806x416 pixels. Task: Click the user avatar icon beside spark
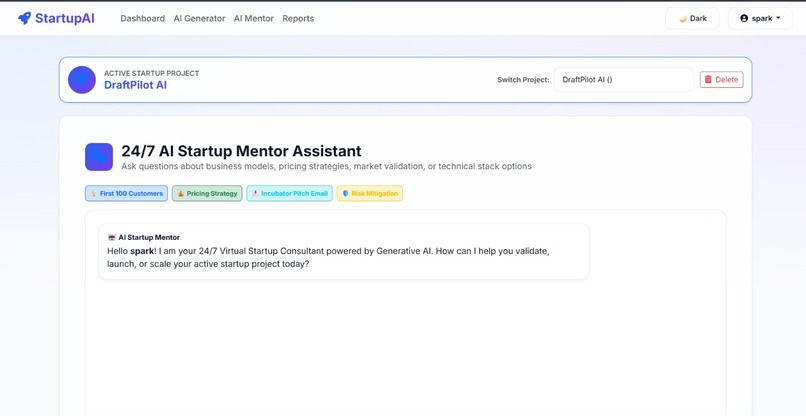click(744, 19)
